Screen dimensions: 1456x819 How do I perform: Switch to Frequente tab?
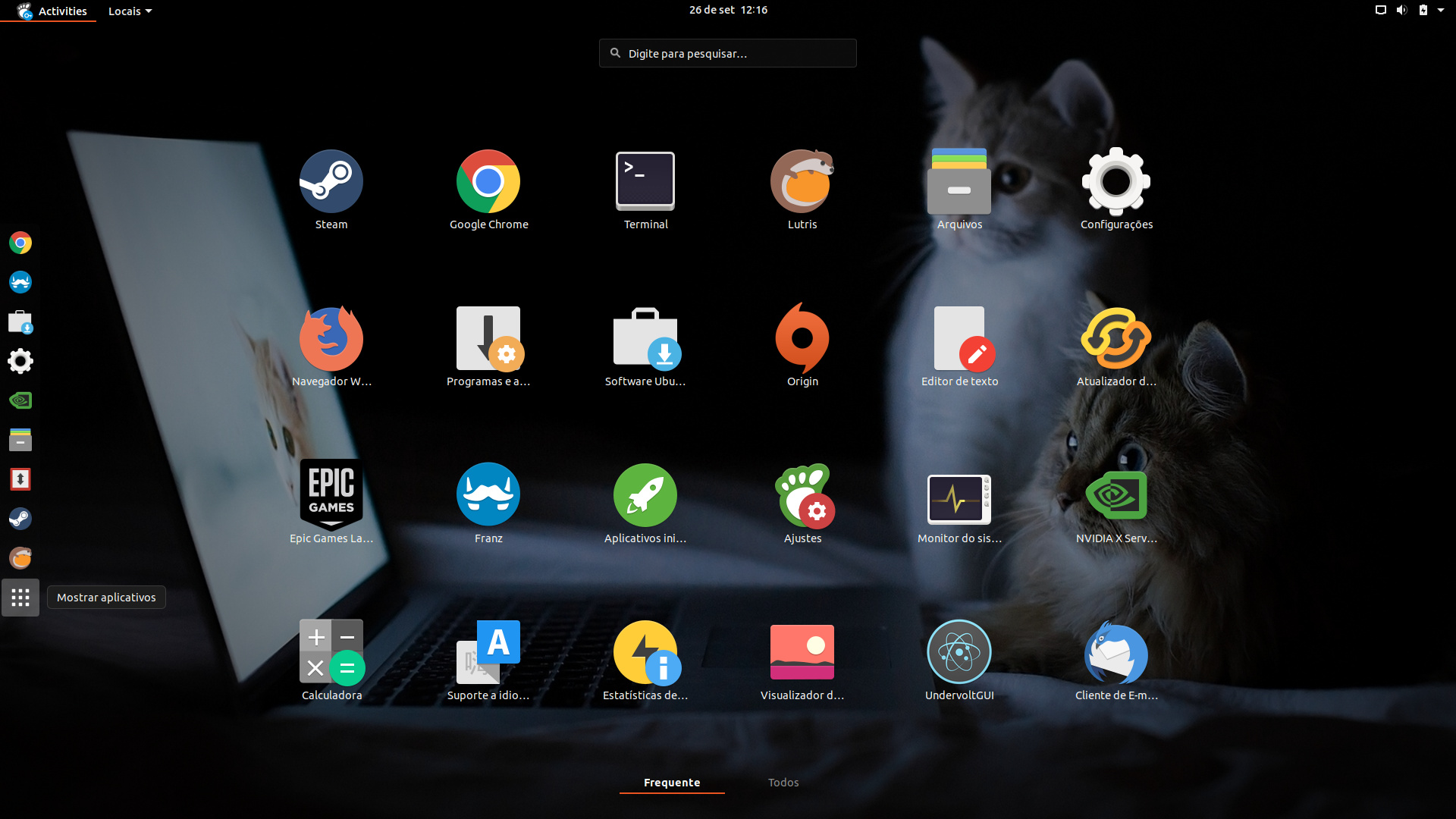672,783
